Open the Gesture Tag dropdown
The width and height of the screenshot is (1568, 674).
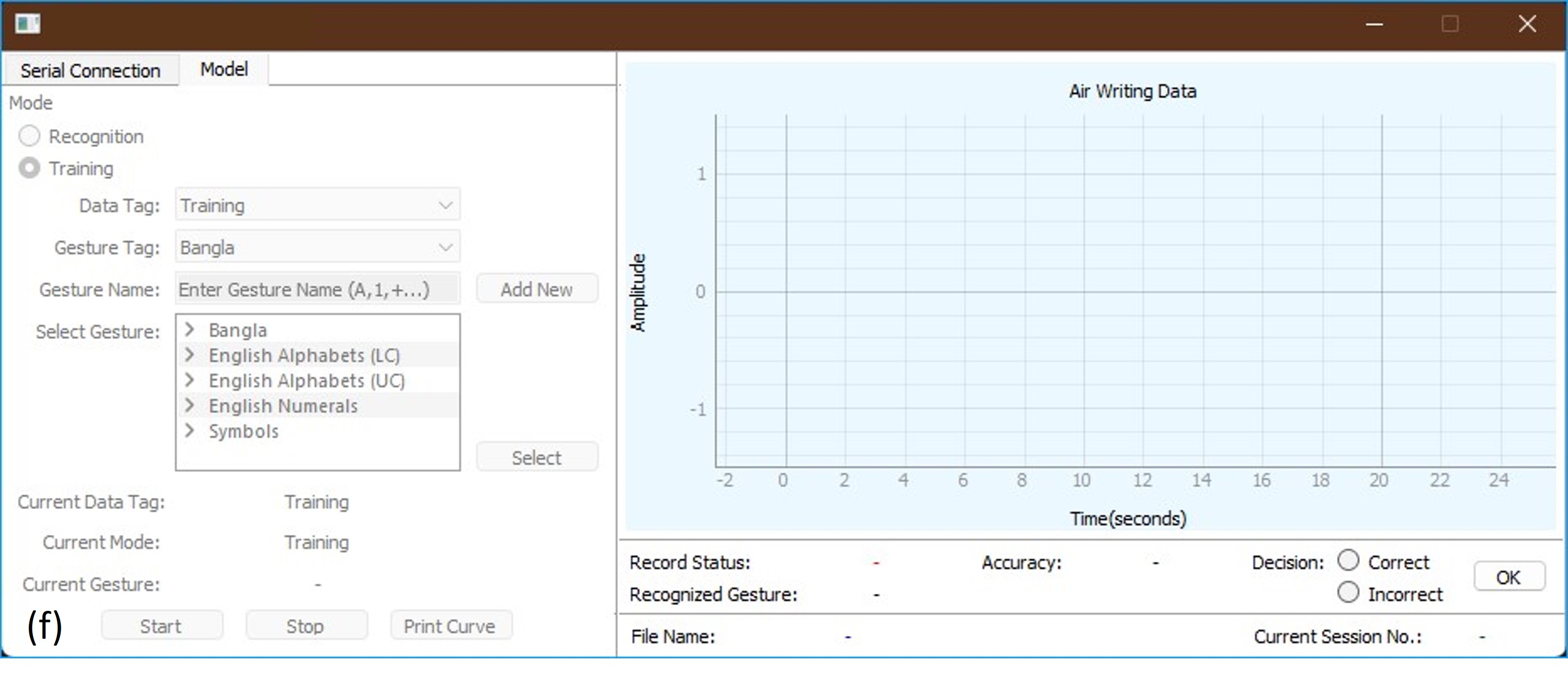pos(317,247)
